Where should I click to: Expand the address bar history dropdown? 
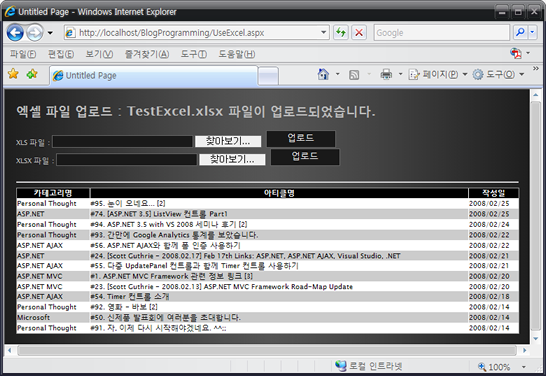323,33
